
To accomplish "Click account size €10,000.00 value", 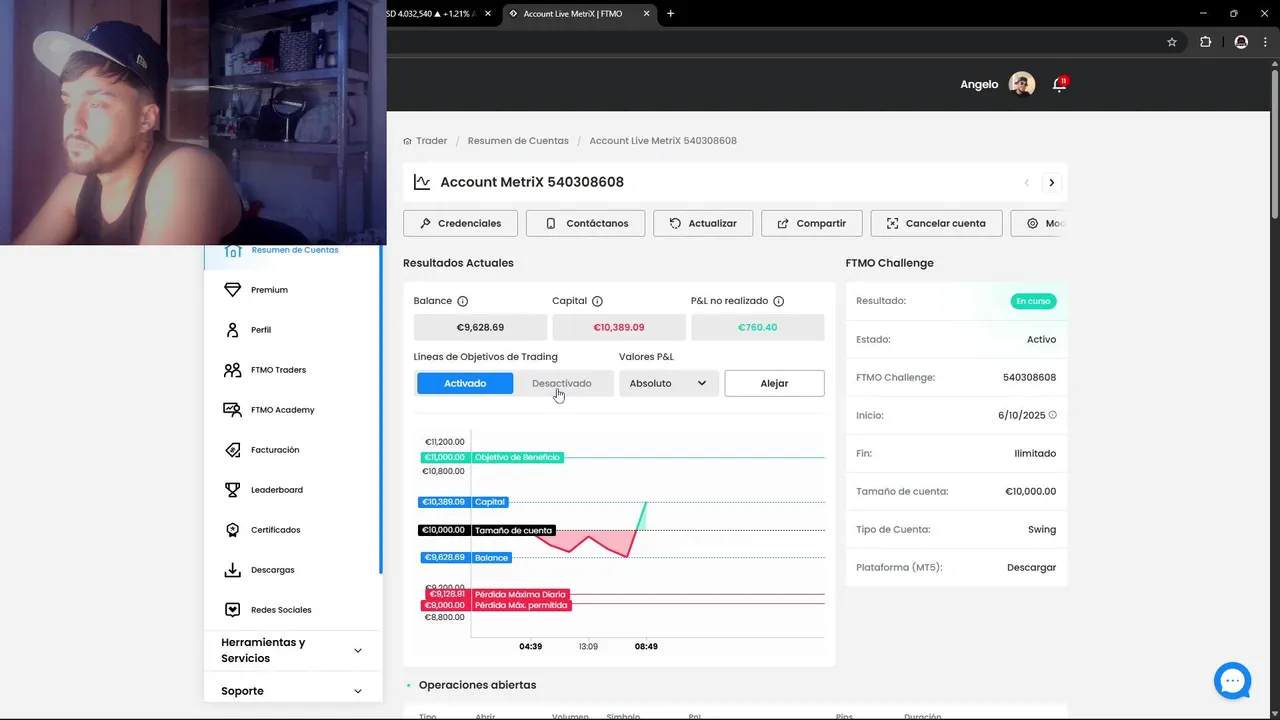I will pos(1030,491).
